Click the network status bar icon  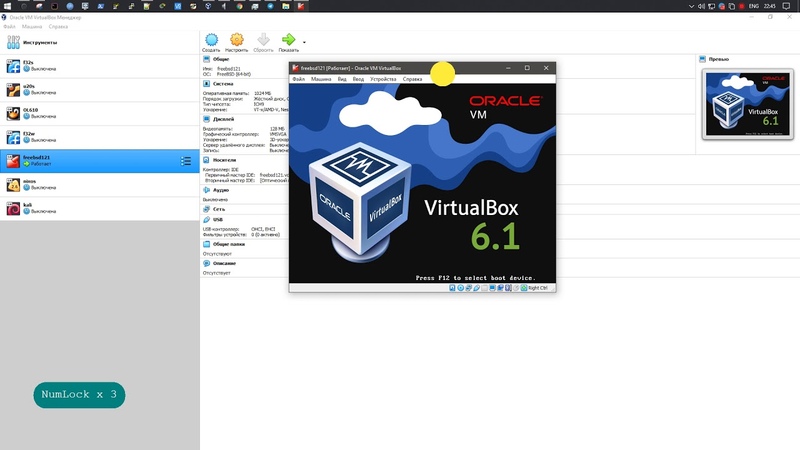[469, 288]
